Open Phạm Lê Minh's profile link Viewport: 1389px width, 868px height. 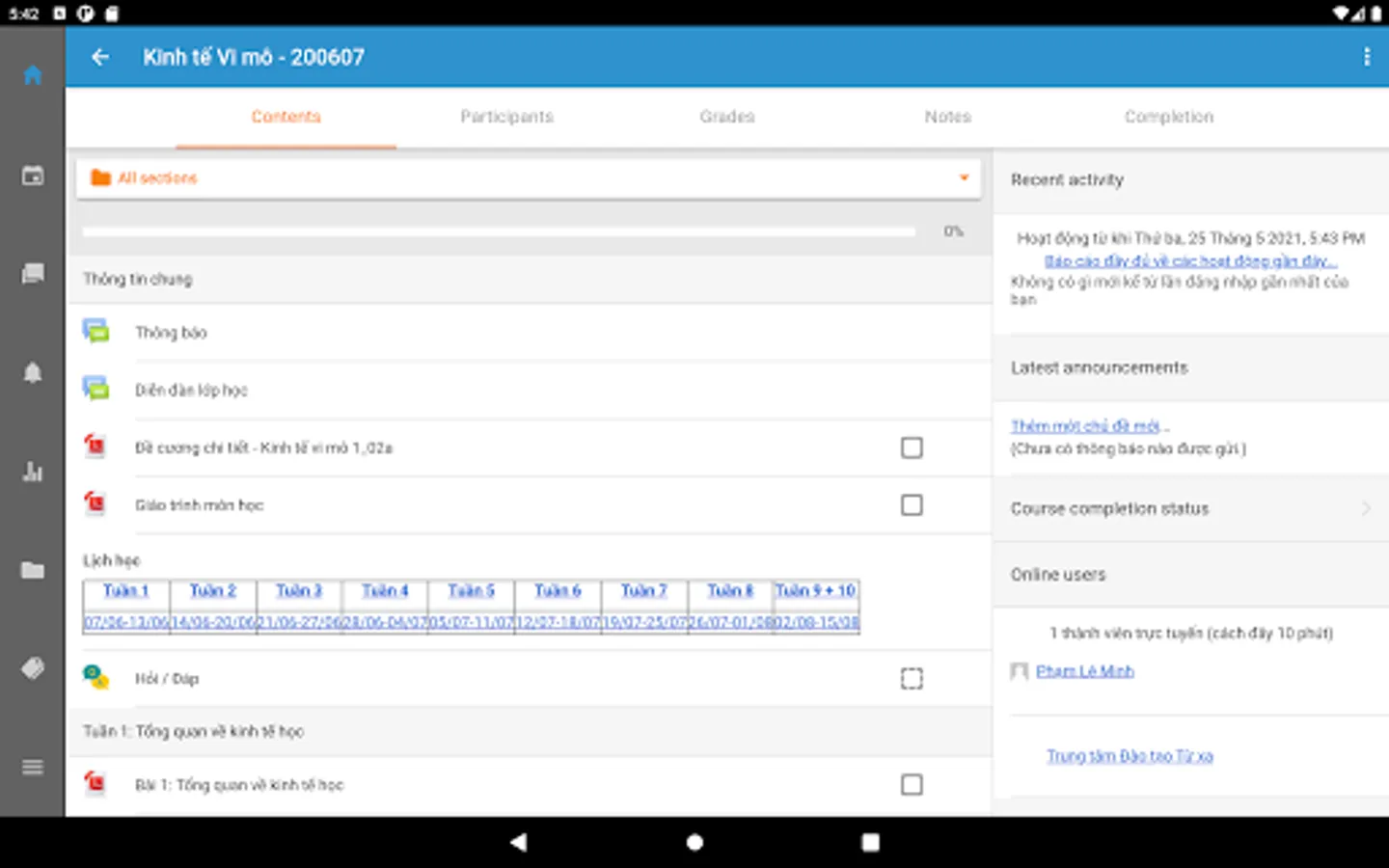click(1085, 671)
